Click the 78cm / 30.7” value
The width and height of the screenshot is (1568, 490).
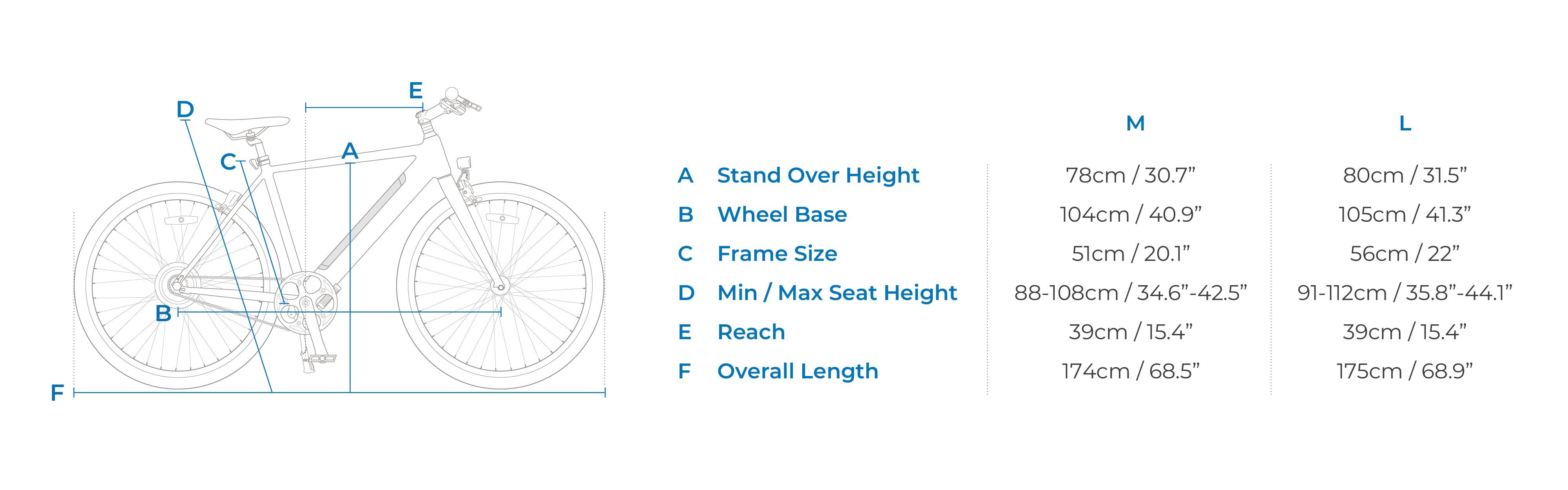[x=1130, y=175]
